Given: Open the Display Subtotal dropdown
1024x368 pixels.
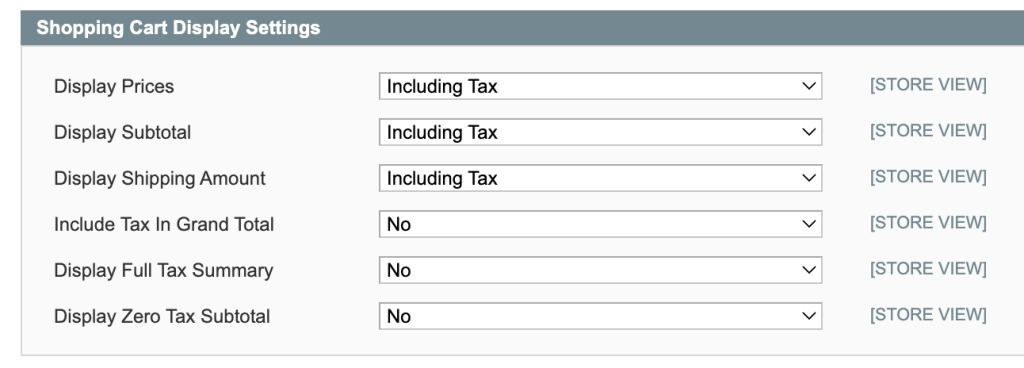Looking at the screenshot, I should [x=600, y=132].
